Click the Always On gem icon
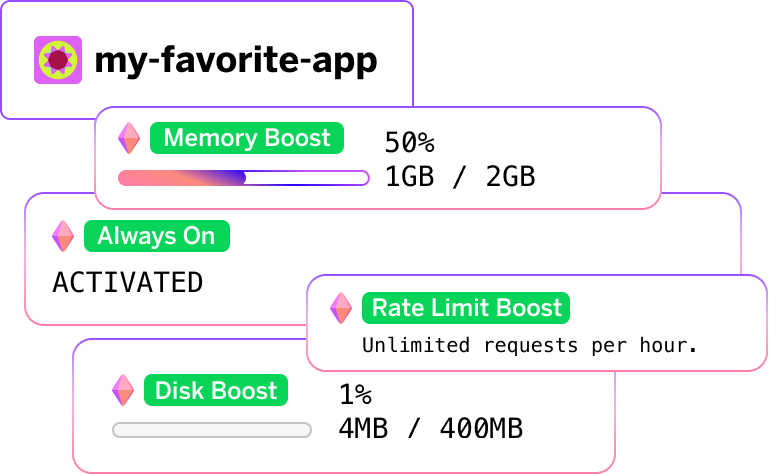776x474 pixels. pos(63,236)
